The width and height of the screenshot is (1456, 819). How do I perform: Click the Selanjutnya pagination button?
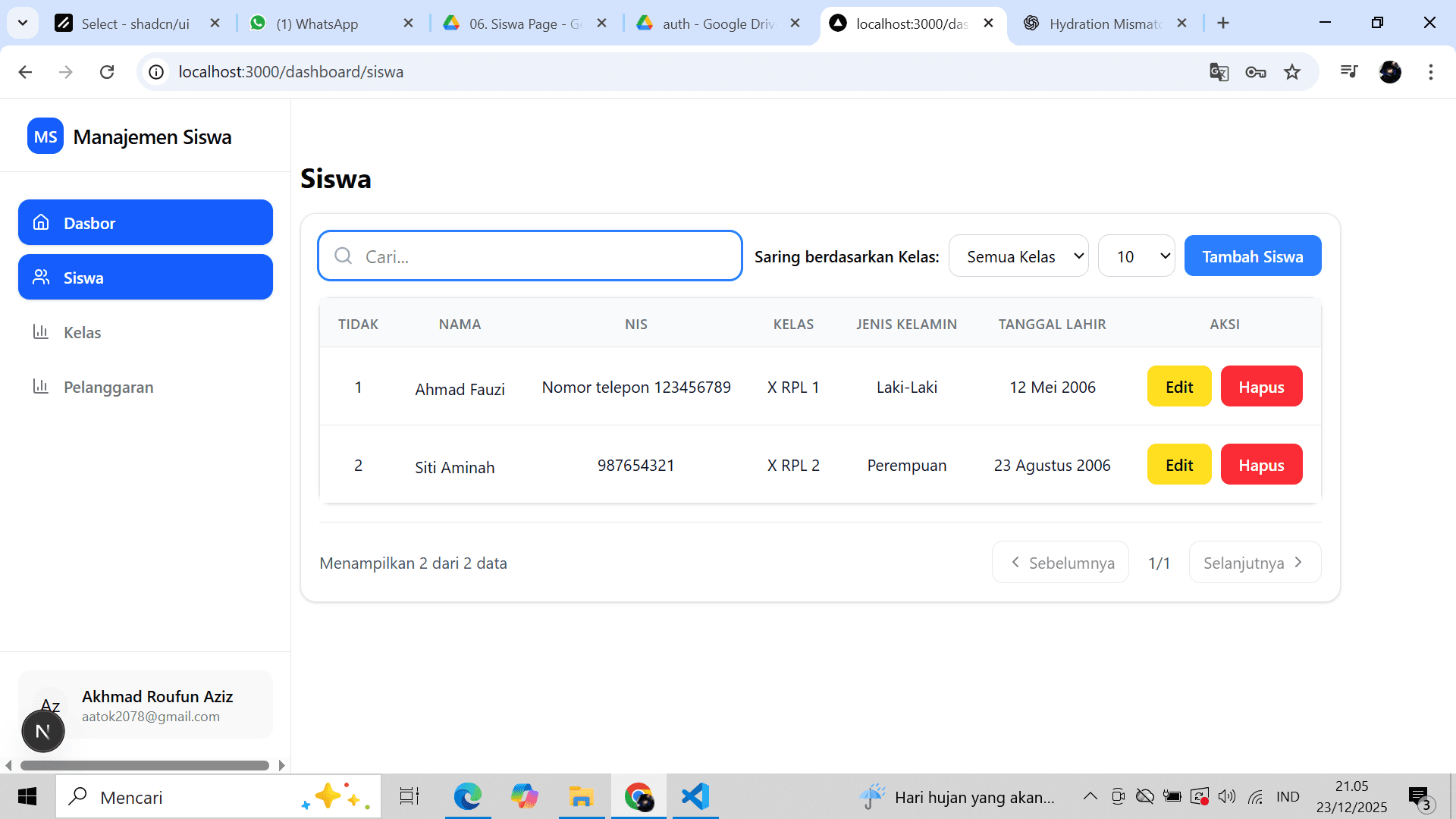(x=1255, y=563)
